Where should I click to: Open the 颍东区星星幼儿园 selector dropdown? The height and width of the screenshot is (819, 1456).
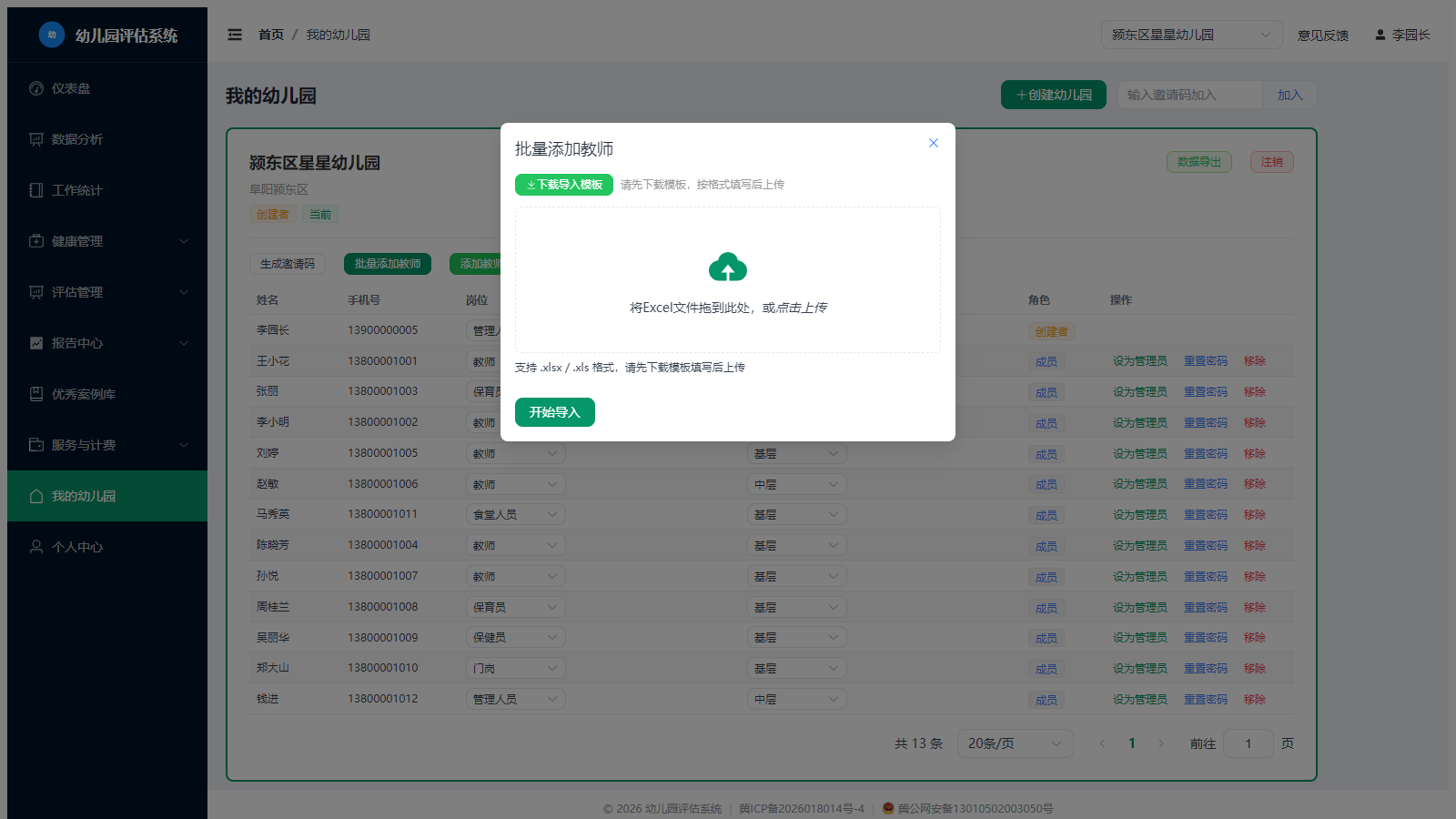[x=1191, y=35]
